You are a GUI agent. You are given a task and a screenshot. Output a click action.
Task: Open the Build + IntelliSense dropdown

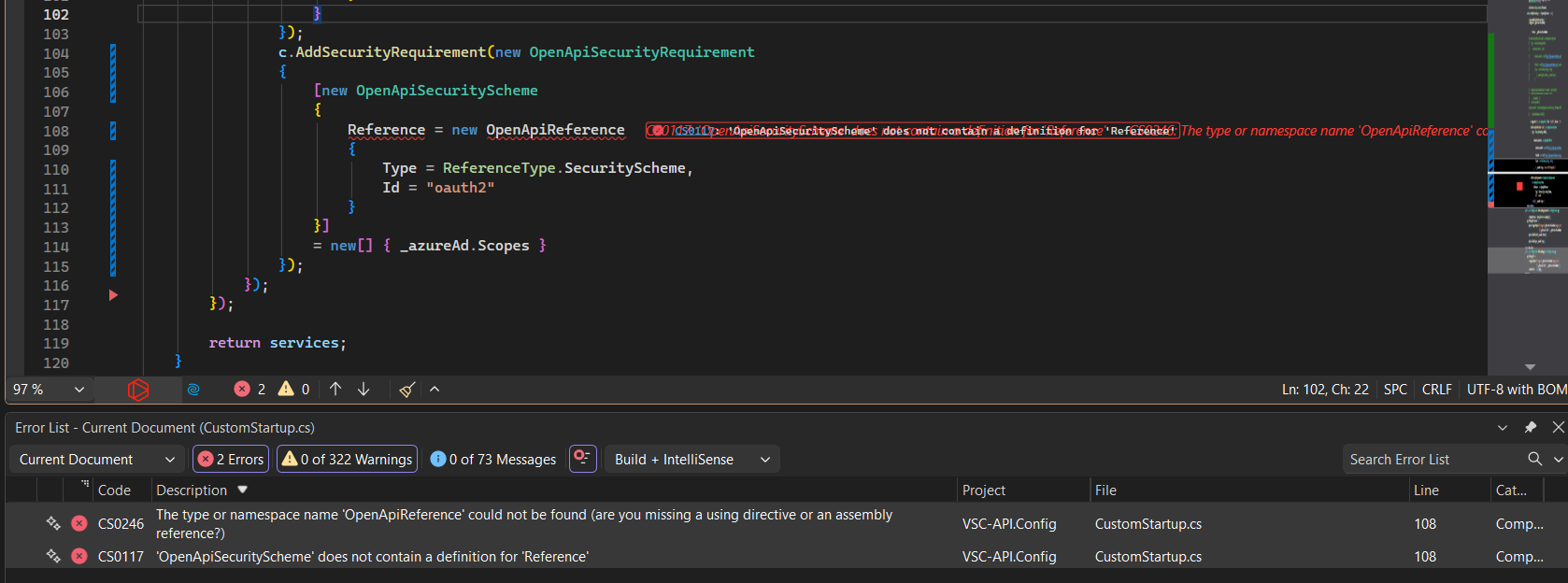692,460
